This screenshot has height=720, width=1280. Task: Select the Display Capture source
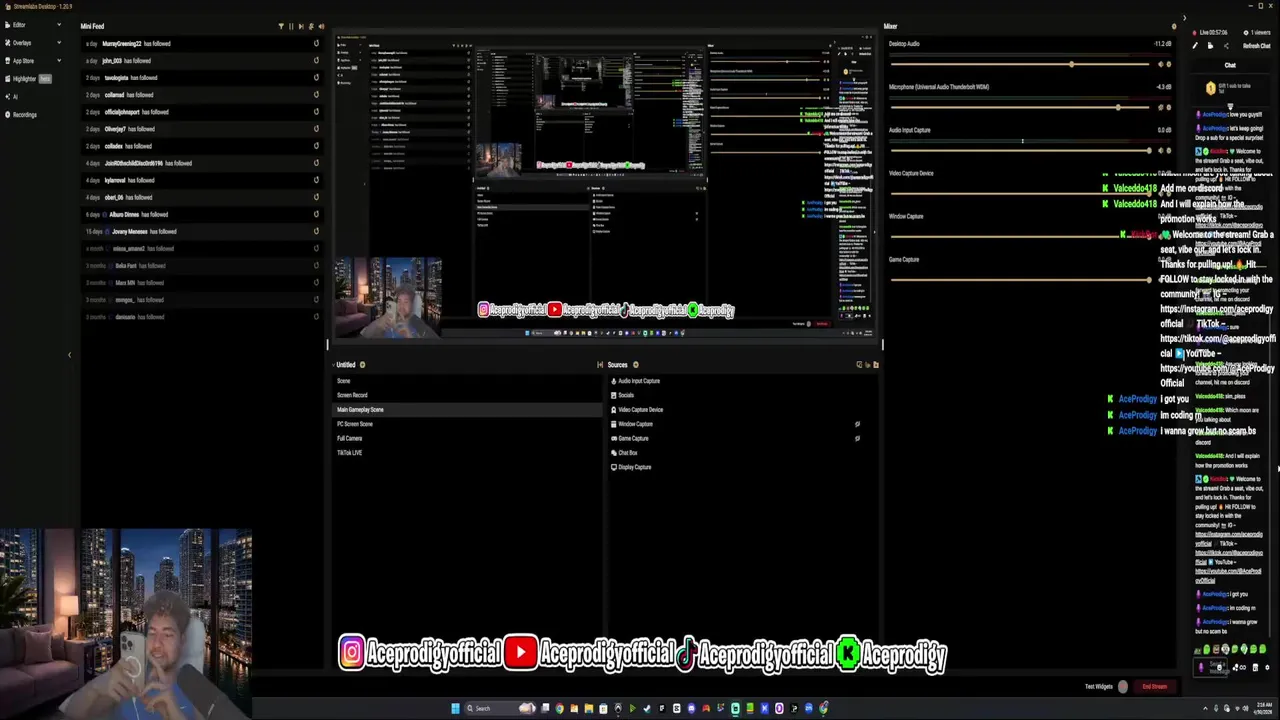click(x=742, y=467)
